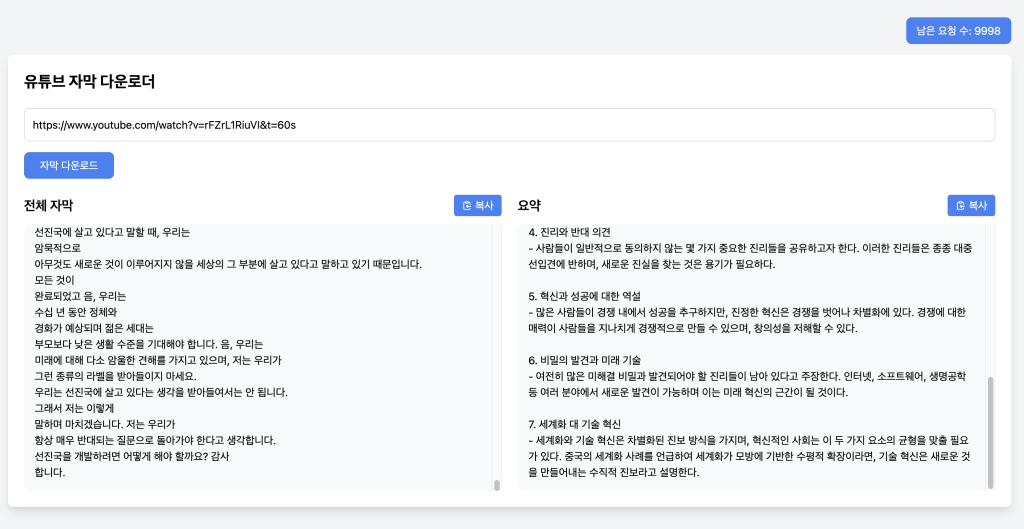Image resolution: width=1024 pixels, height=529 pixels.
Task: Copy the summary with its 복사 button
Action: tap(971, 205)
